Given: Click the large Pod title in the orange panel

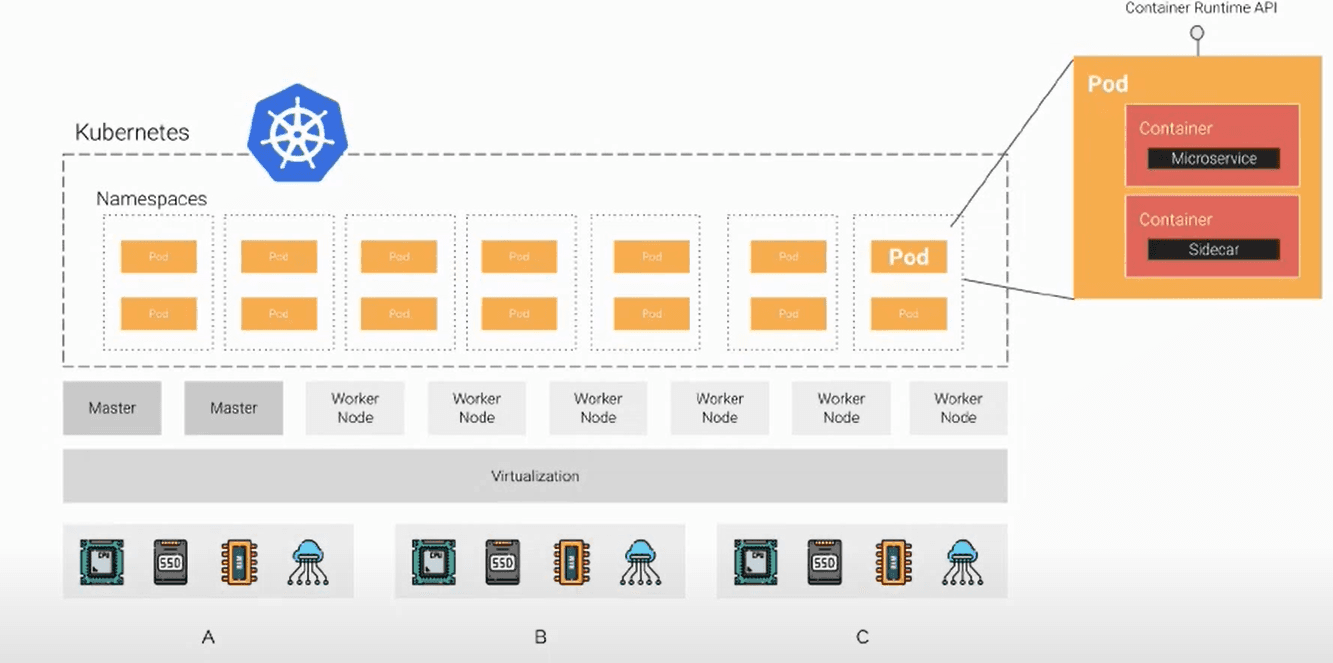Looking at the screenshot, I should [x=1108, y=84].
